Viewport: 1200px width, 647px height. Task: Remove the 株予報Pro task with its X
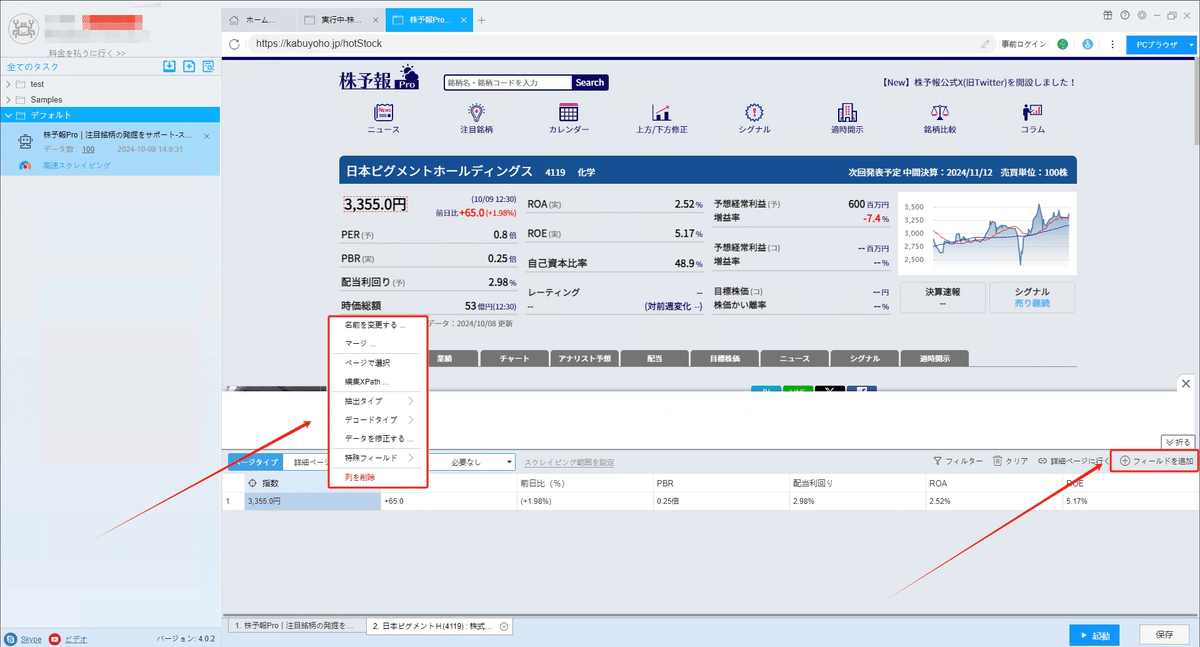coord(207,136)
